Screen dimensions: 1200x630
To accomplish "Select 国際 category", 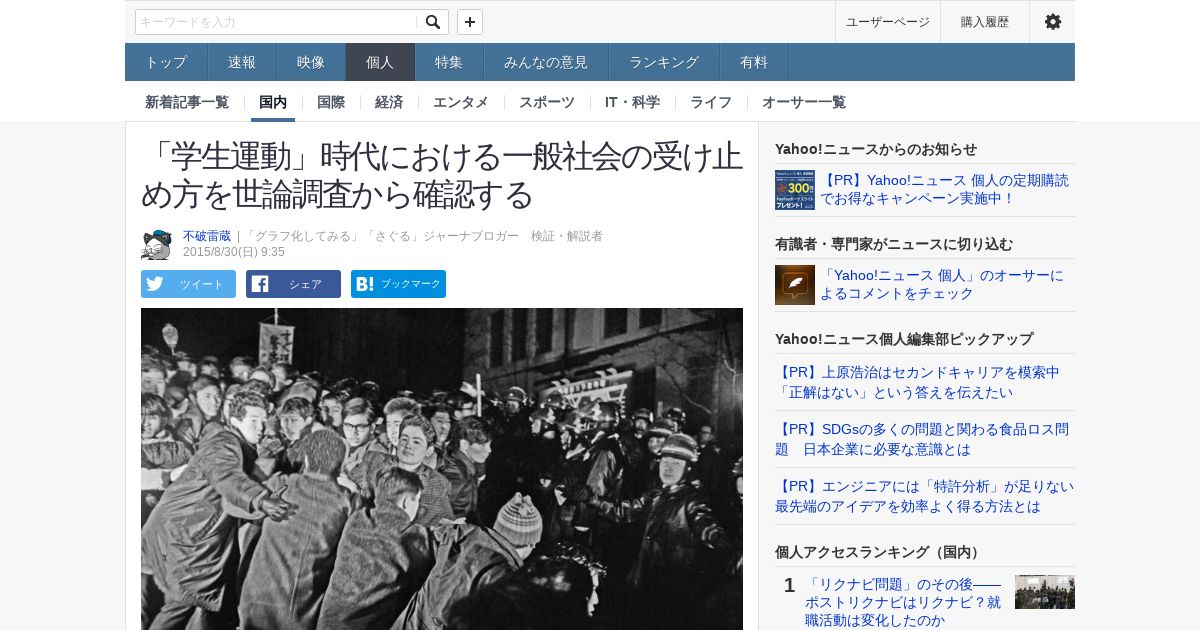I will coord(331,102).
